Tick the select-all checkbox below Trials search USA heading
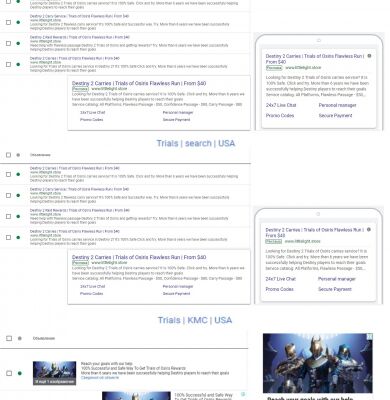The height and width of the screenshot is (400, 390). pyautogui.click(x=9, y=155)
